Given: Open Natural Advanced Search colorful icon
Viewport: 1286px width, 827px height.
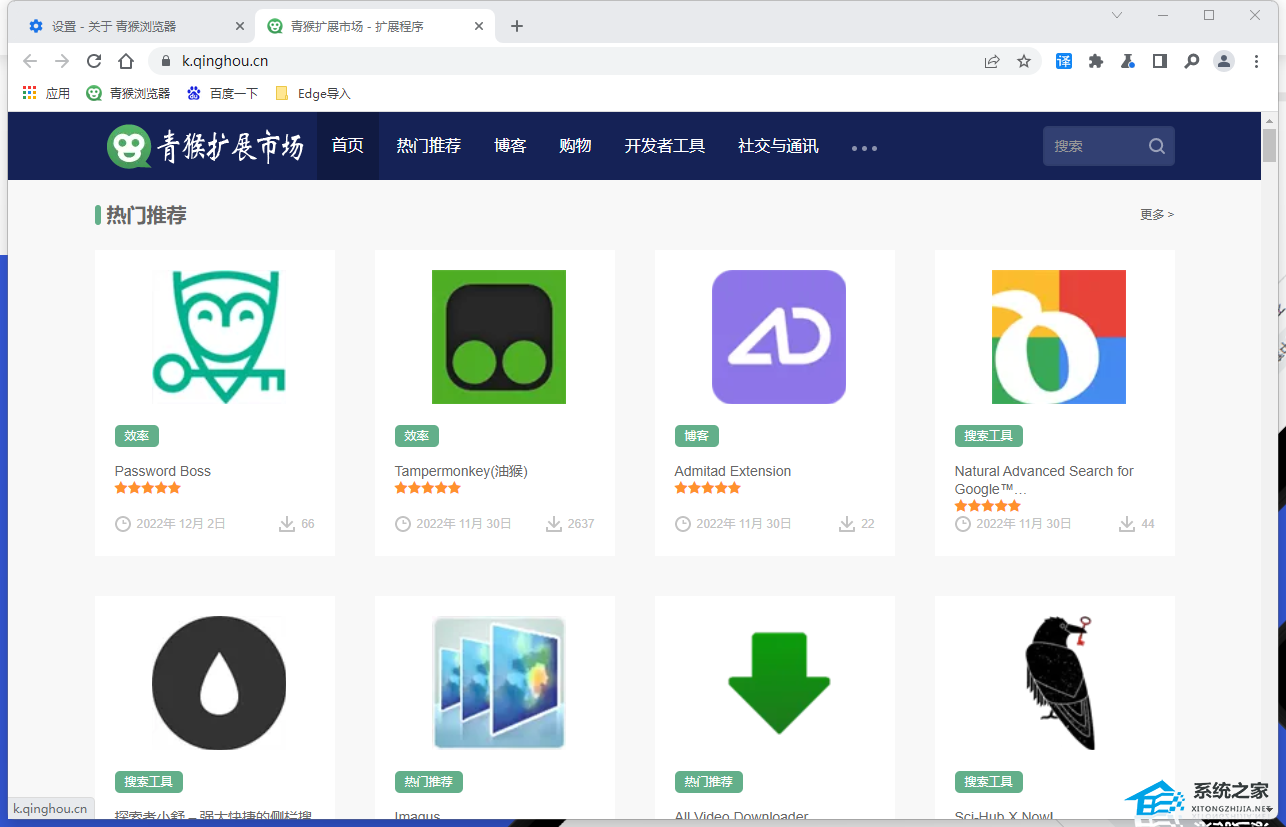Looking at the screenshot, I should 1059,337.
